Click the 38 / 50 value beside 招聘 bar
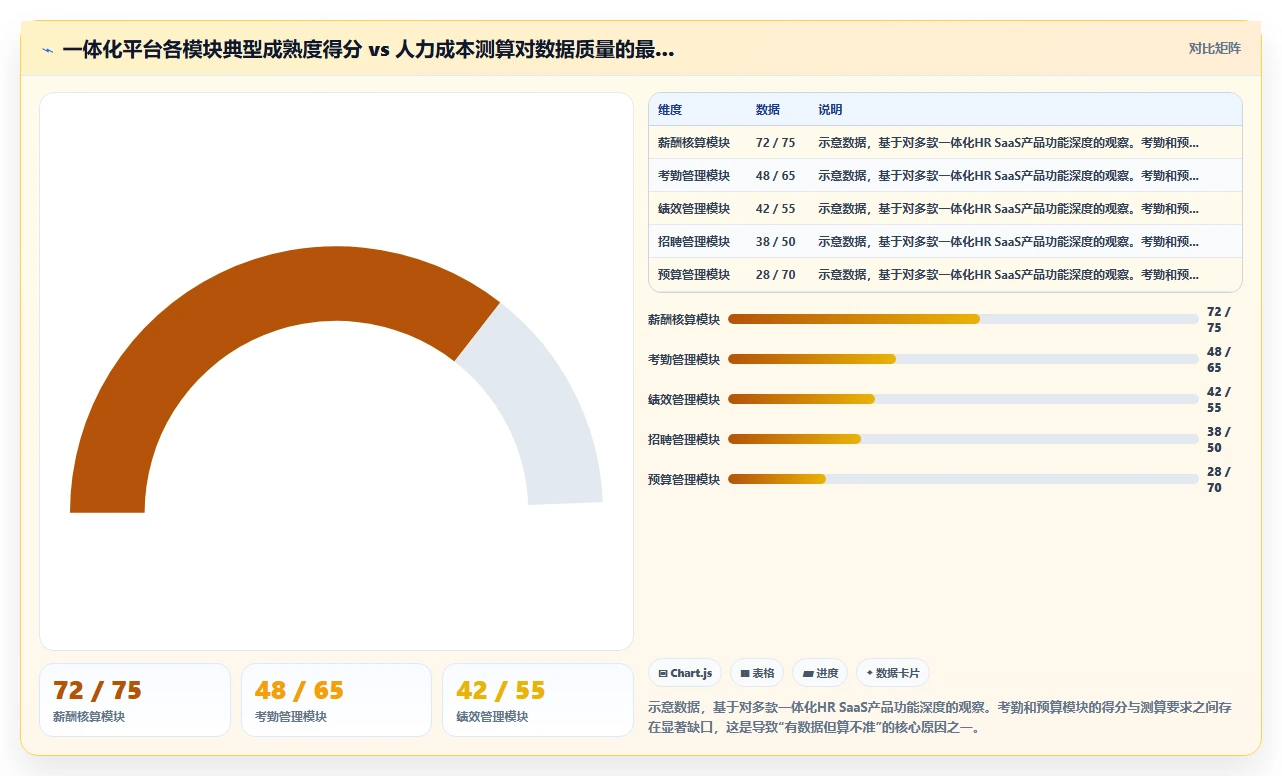 [1219, 440]
